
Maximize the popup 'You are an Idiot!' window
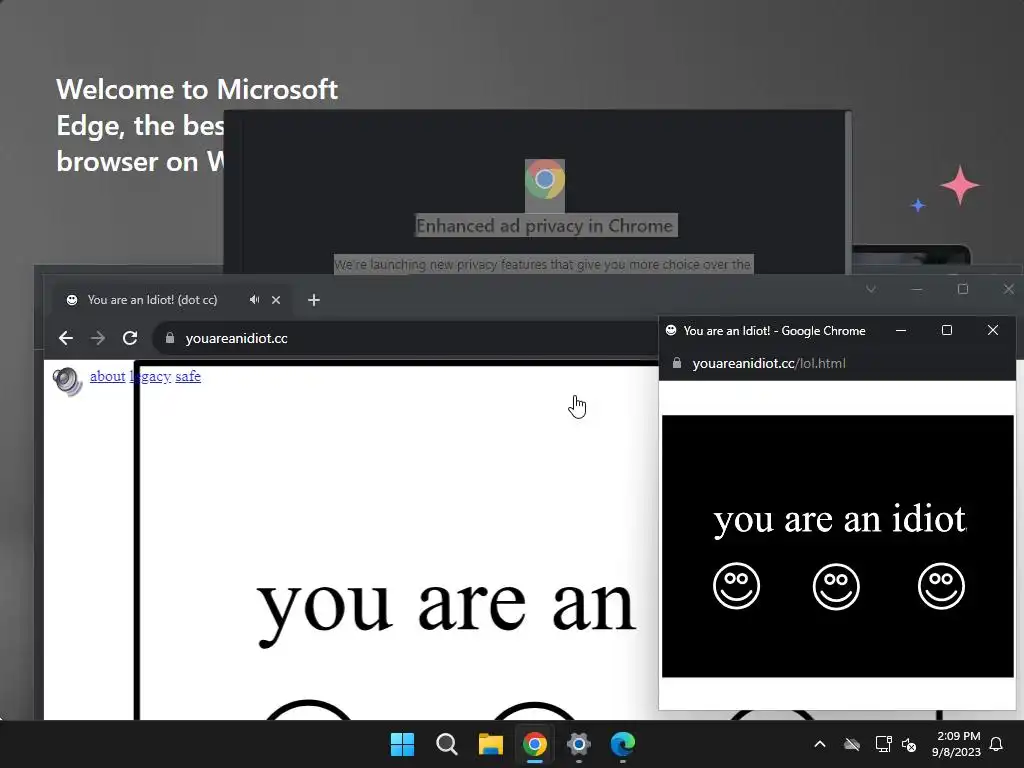point(947,330)
